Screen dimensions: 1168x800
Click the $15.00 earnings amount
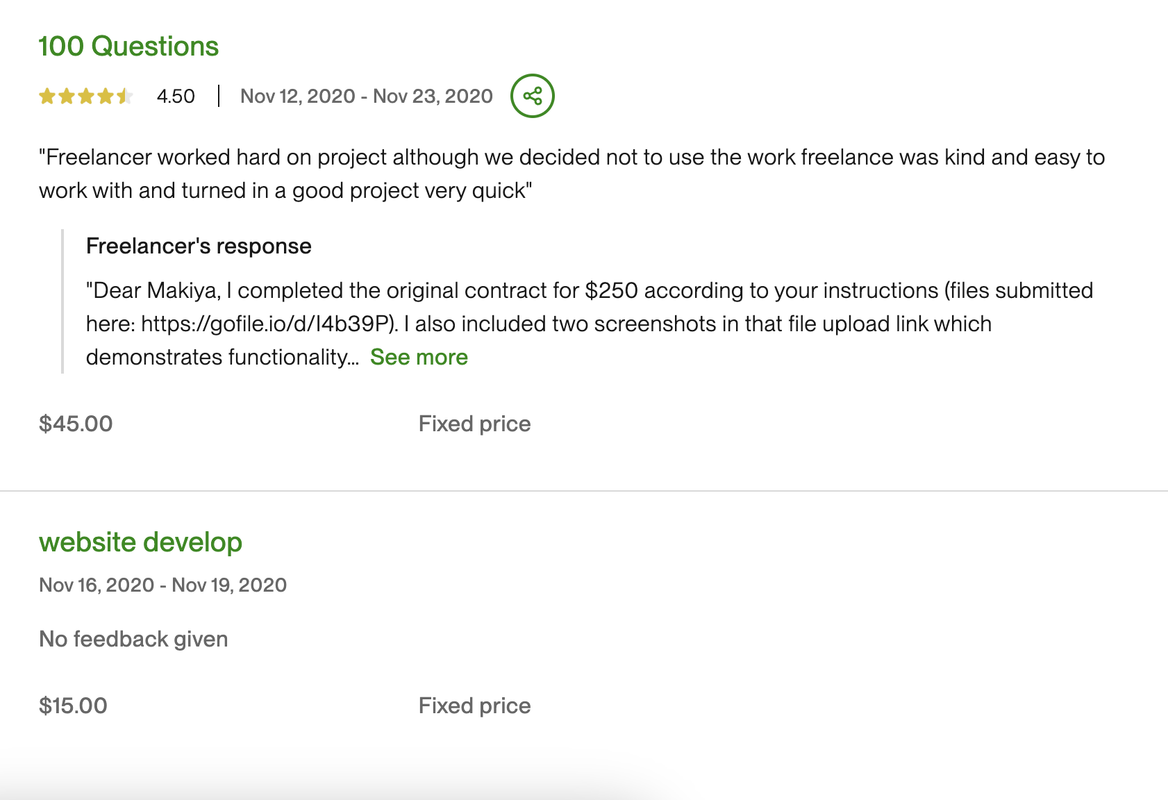73,706
